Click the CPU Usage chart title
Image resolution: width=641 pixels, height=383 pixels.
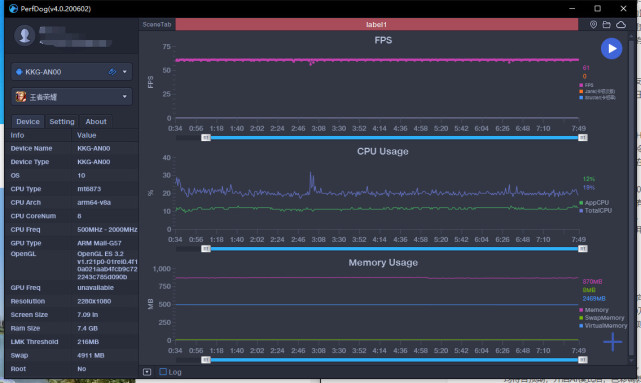coord(383,151)
